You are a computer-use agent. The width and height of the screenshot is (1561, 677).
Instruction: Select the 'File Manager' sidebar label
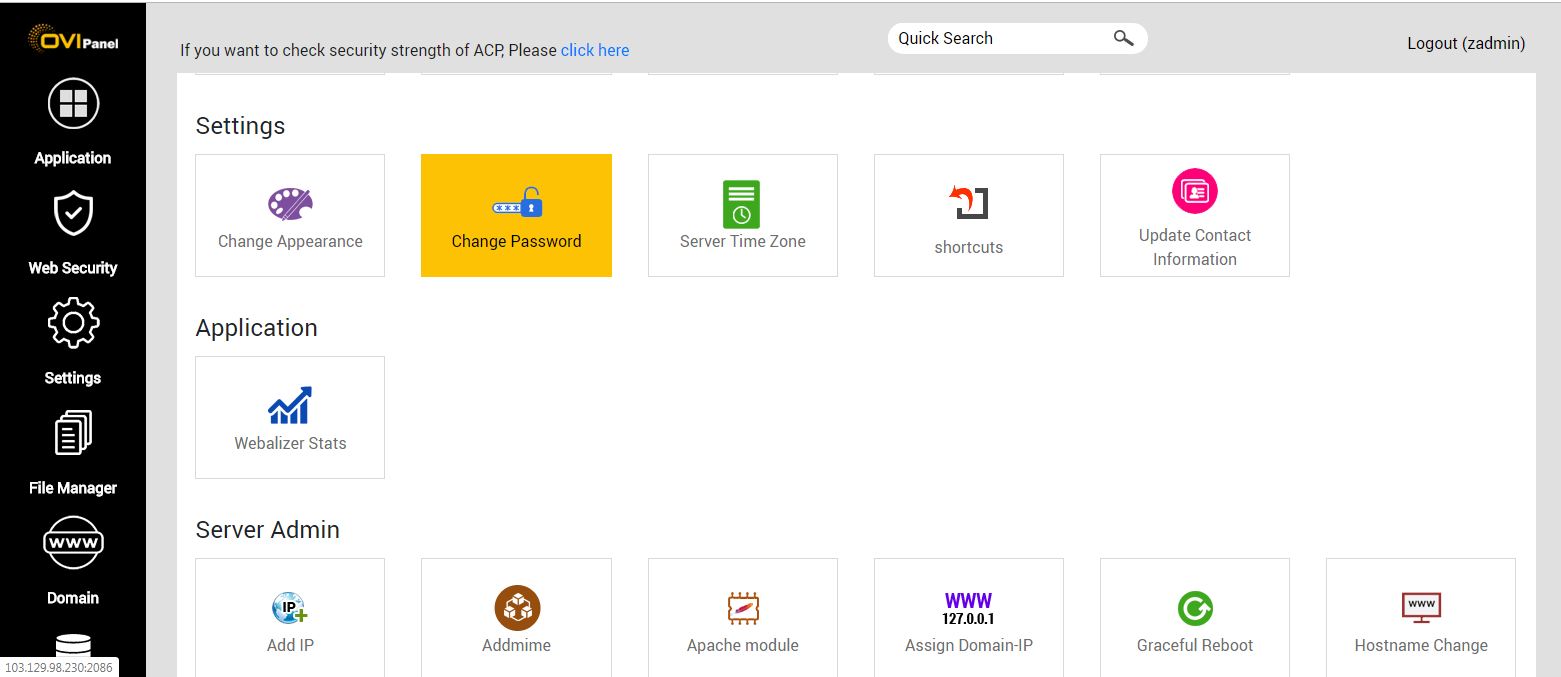[73, 488]
